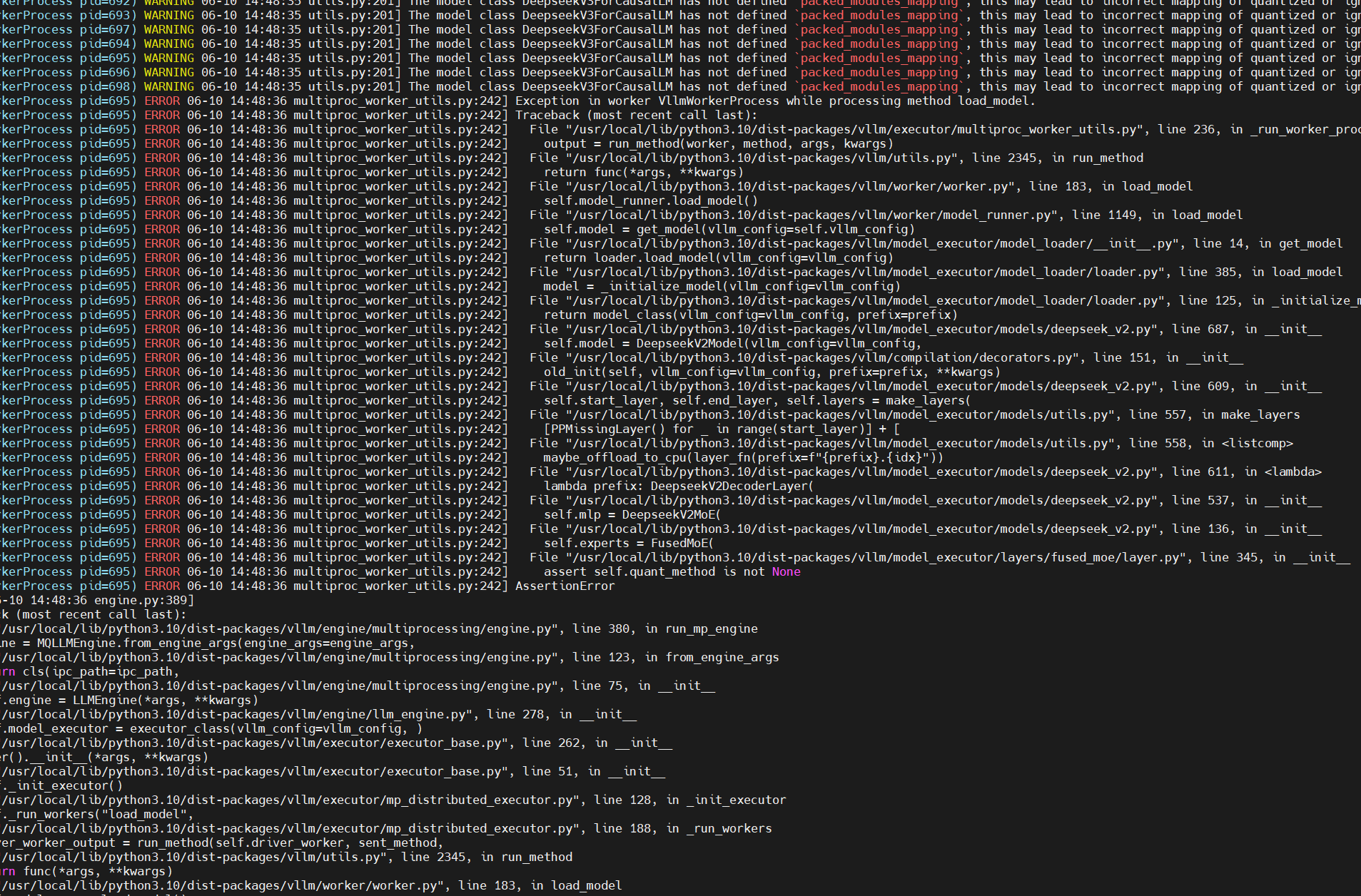Image resolution: width=1361 pixels, height=896 pixels.
Task: Click 'self.mlp = DeepseekV2MoE(' code line
Action: point(632,514)
